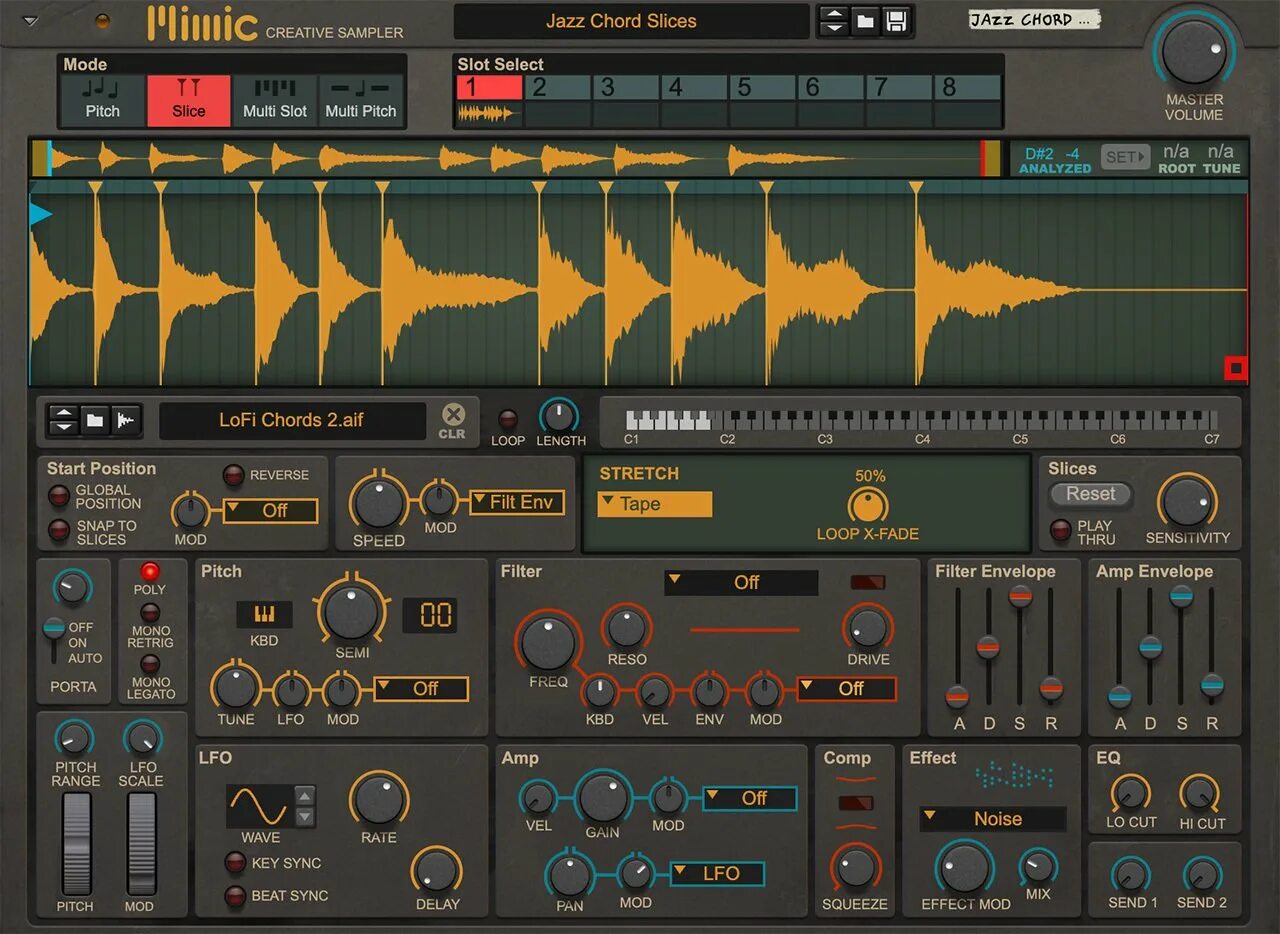Step through patches with the up/down arrows
Screen dimensions: 1280x934
click(x=834, y=21)
